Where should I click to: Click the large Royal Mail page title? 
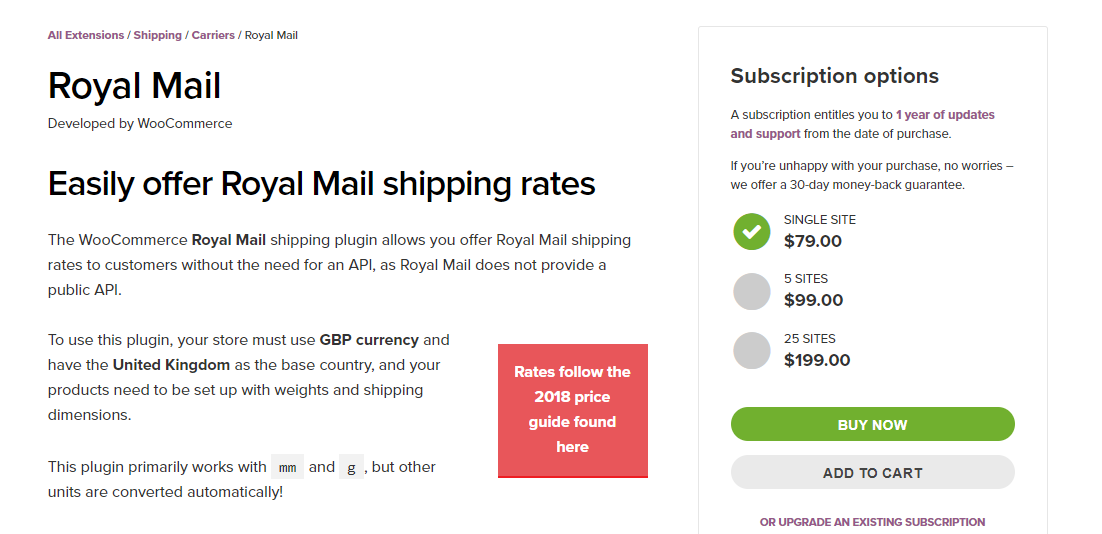[134, 86]
